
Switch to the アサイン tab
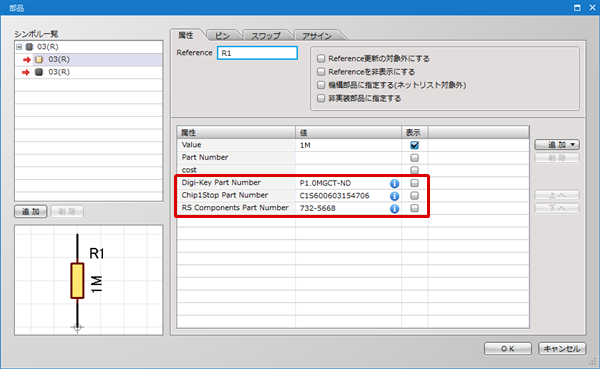coord(317,36)
